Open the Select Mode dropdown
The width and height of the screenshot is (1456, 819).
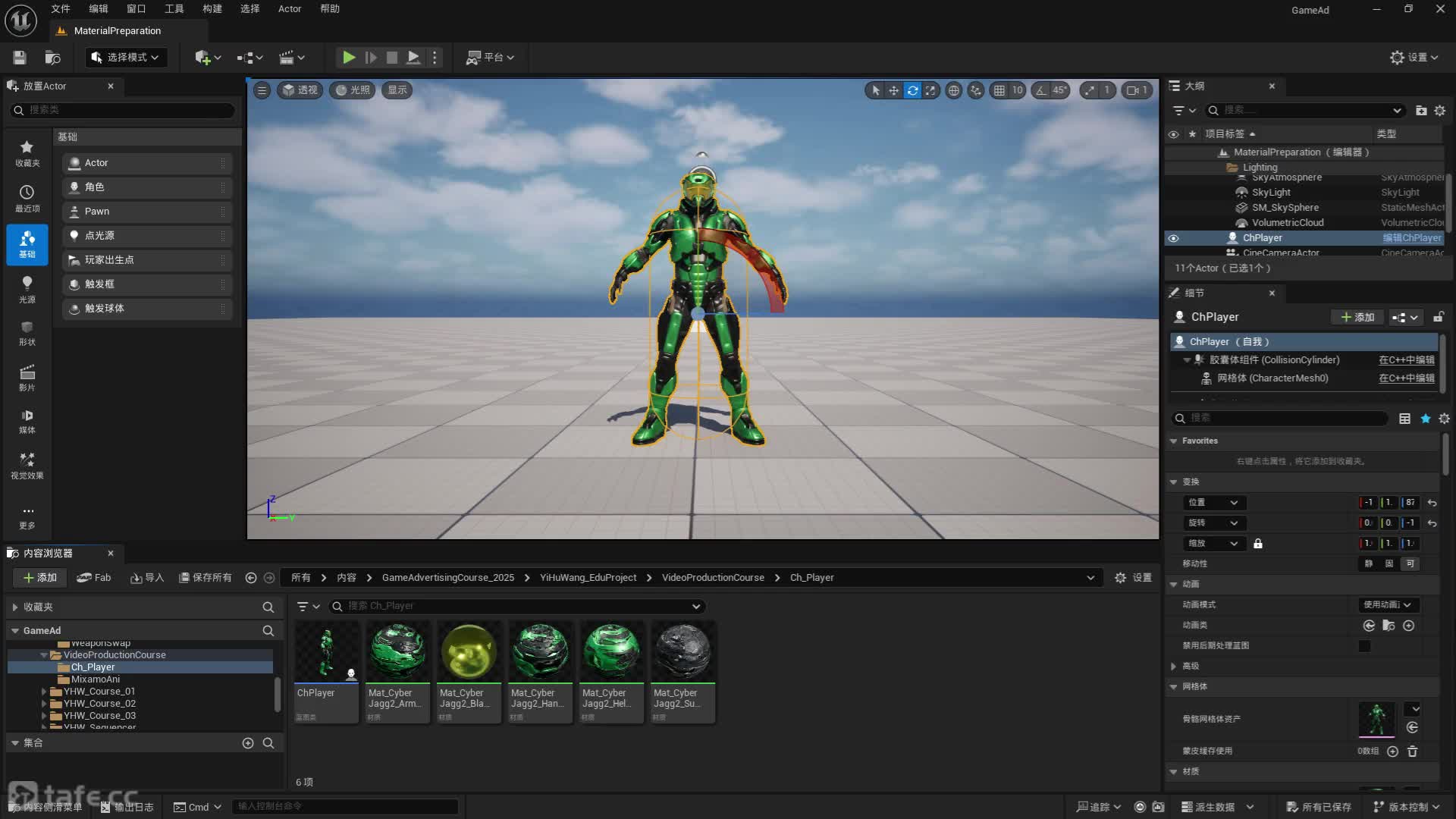click(x=126, y=57)
